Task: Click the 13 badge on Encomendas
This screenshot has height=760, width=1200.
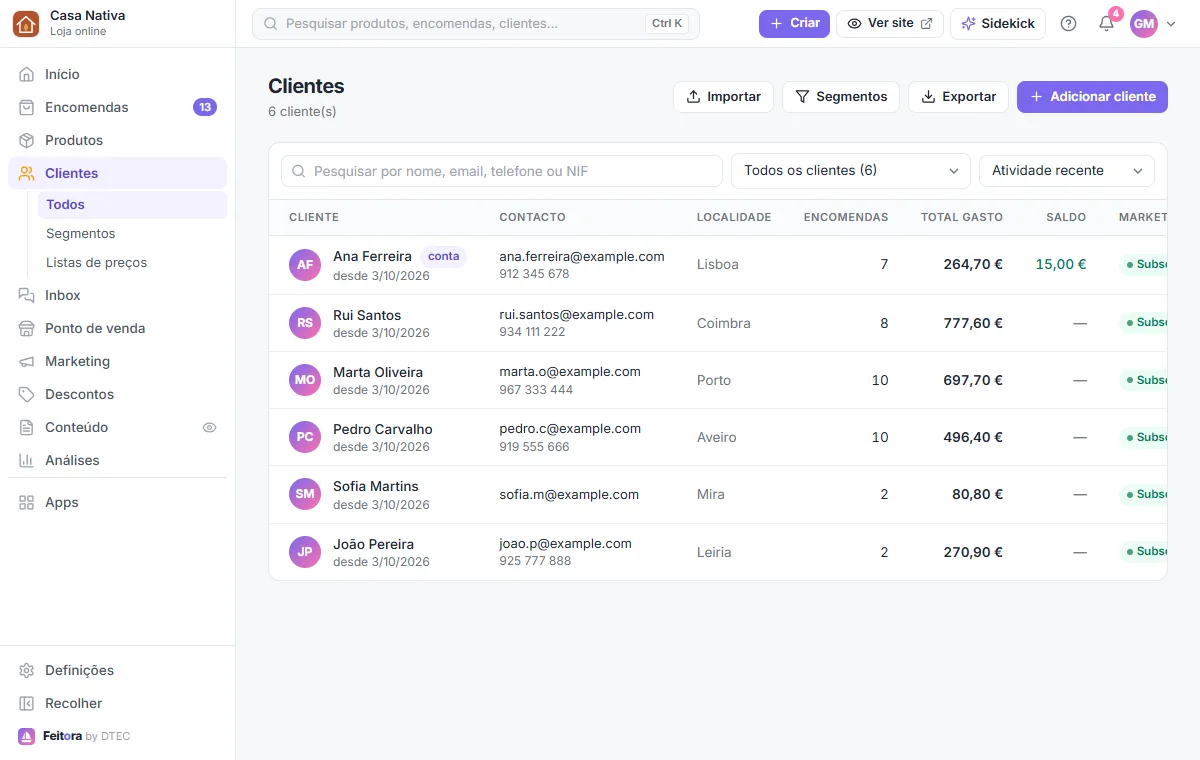Action: point(205,107)
